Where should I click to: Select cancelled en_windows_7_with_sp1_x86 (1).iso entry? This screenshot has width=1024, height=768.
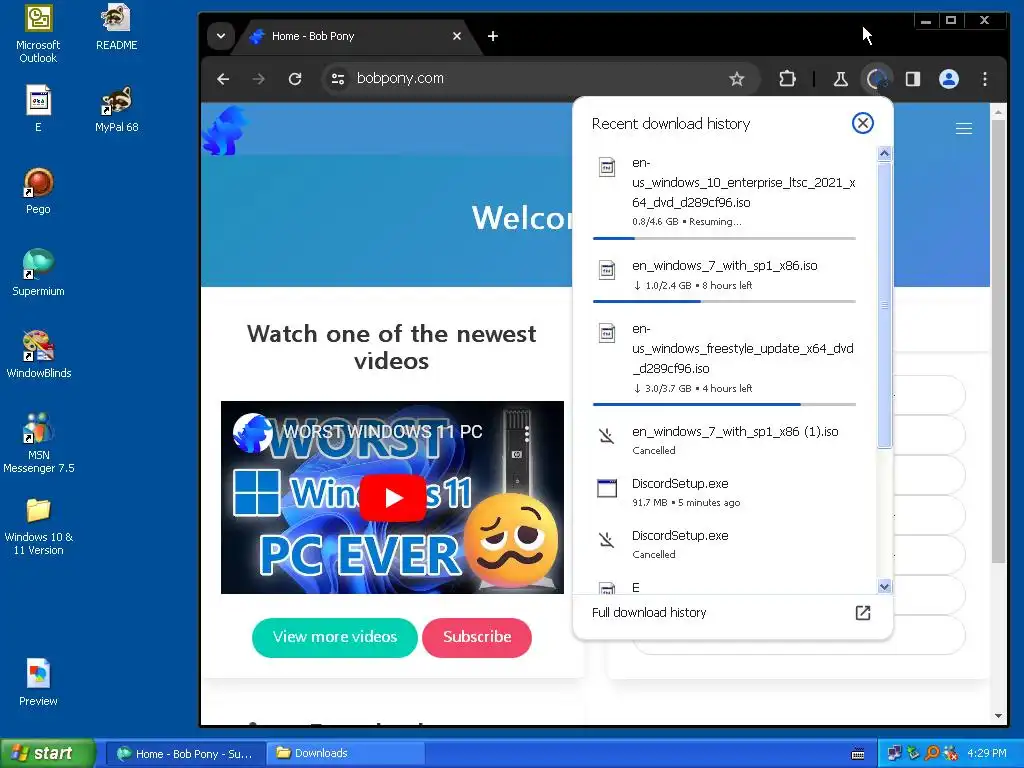click(x=724, y=440)
